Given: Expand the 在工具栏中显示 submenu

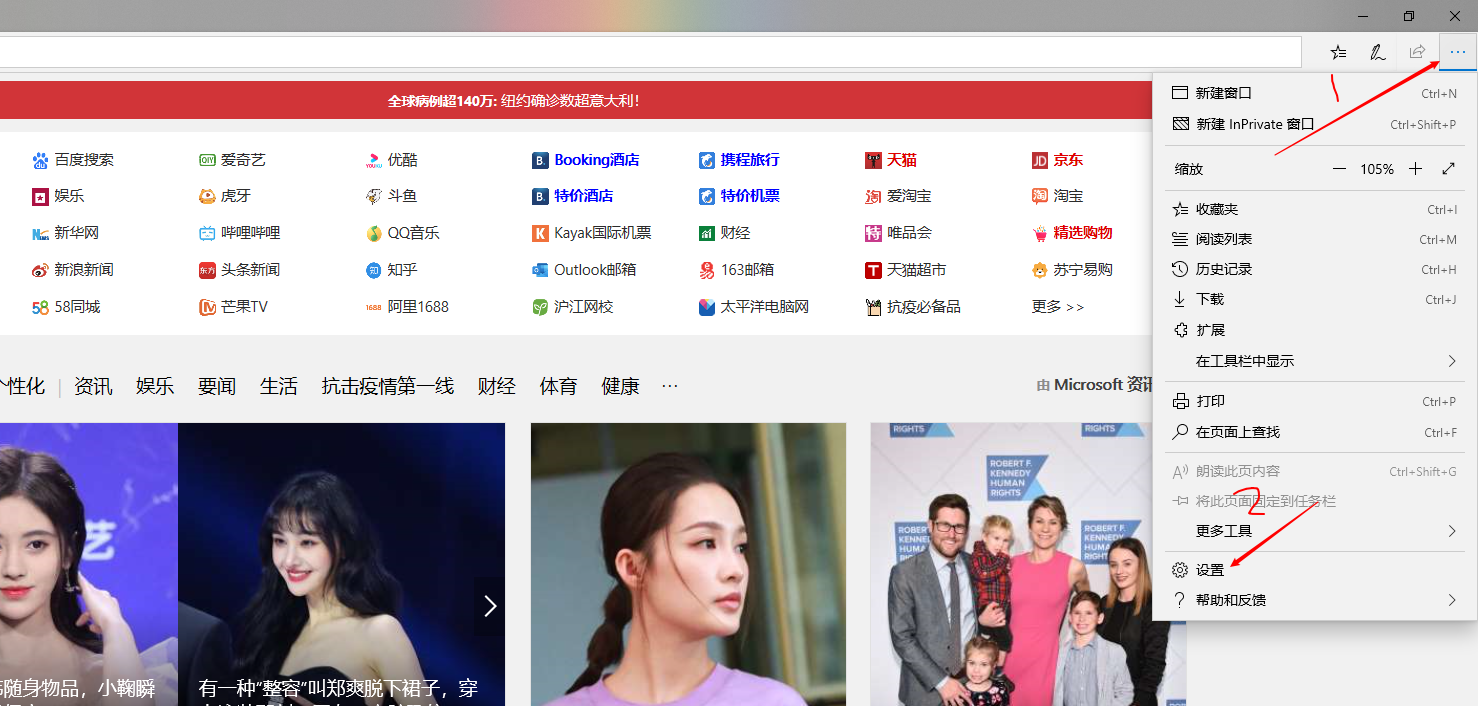Looking at the screenshot, I should [x=1315, y=361].
